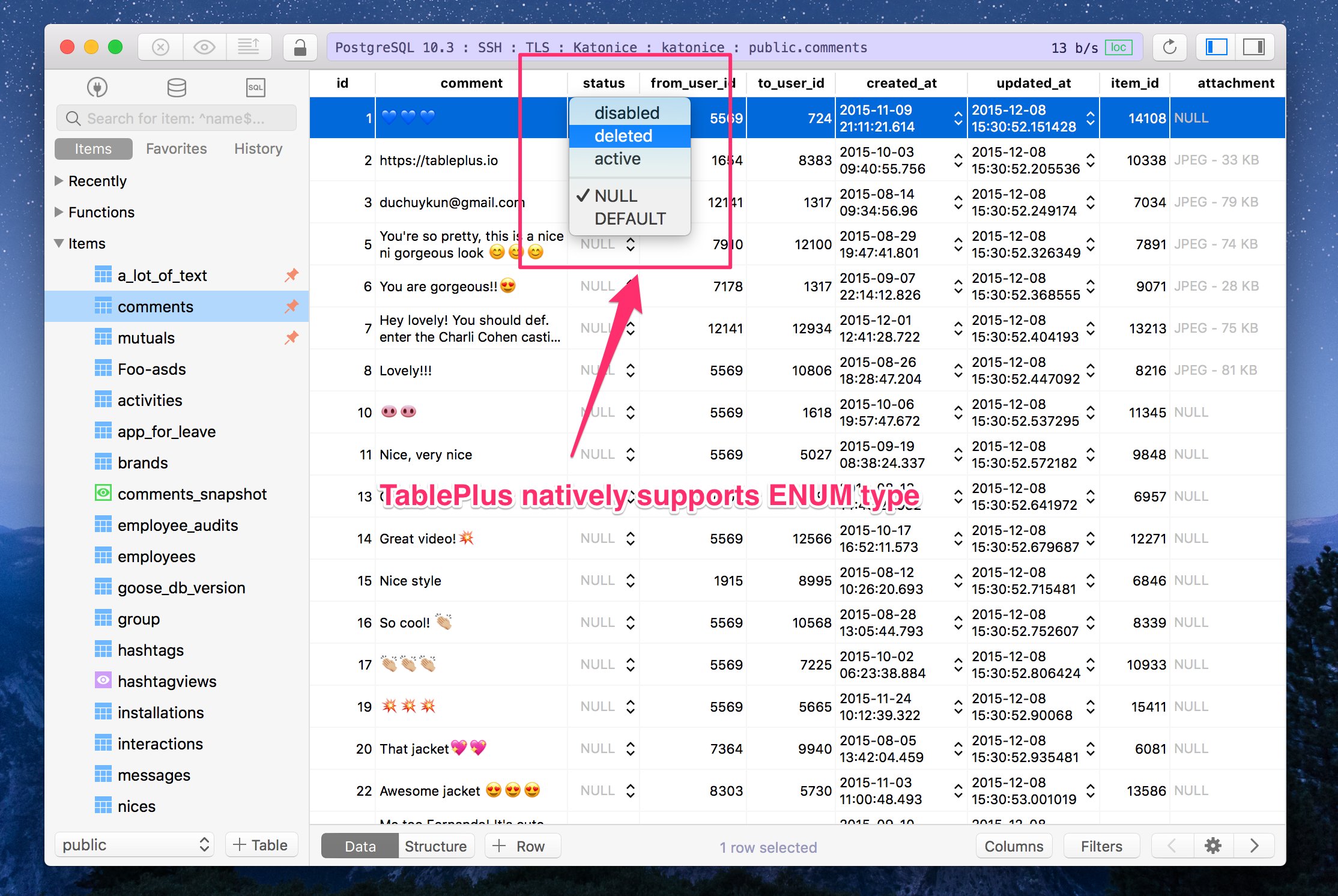Add a new row with the Row button
1338x896 pixels.
click(x=521, y=846)
